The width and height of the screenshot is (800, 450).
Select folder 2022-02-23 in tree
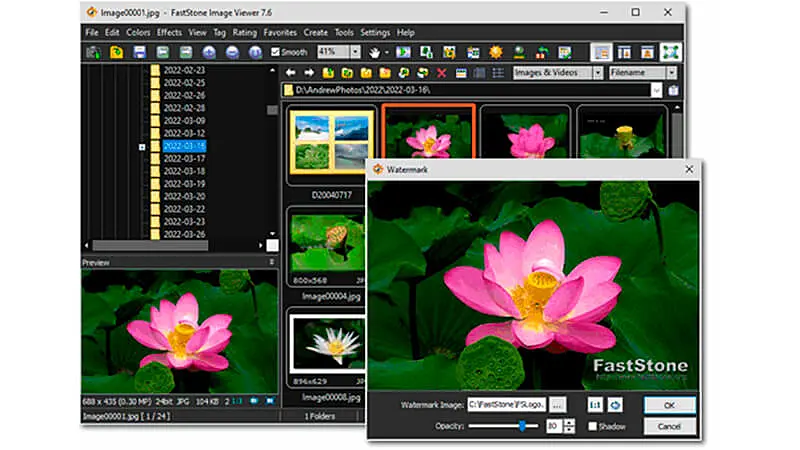coord(184,70)
